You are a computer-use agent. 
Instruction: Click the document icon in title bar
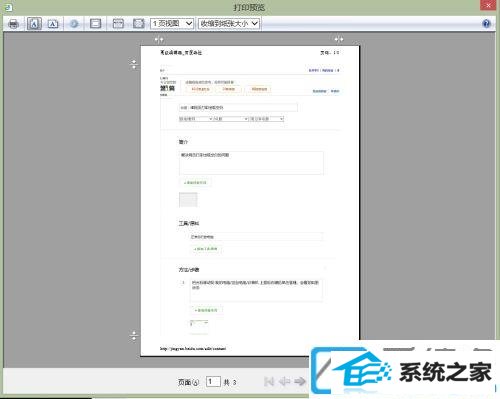coord(8,7)
